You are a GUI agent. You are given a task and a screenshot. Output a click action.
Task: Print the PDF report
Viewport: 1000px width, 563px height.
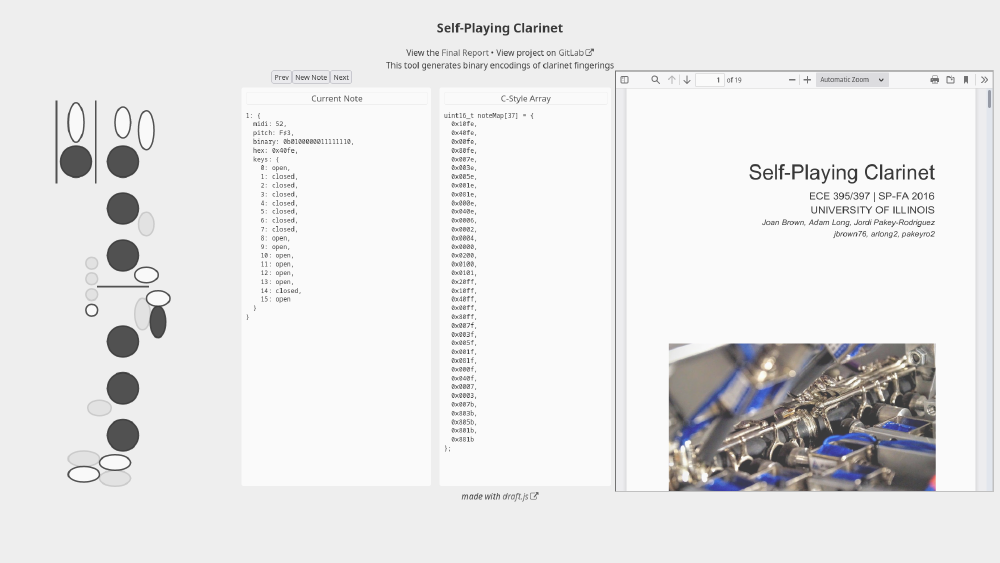coord(934,80)
